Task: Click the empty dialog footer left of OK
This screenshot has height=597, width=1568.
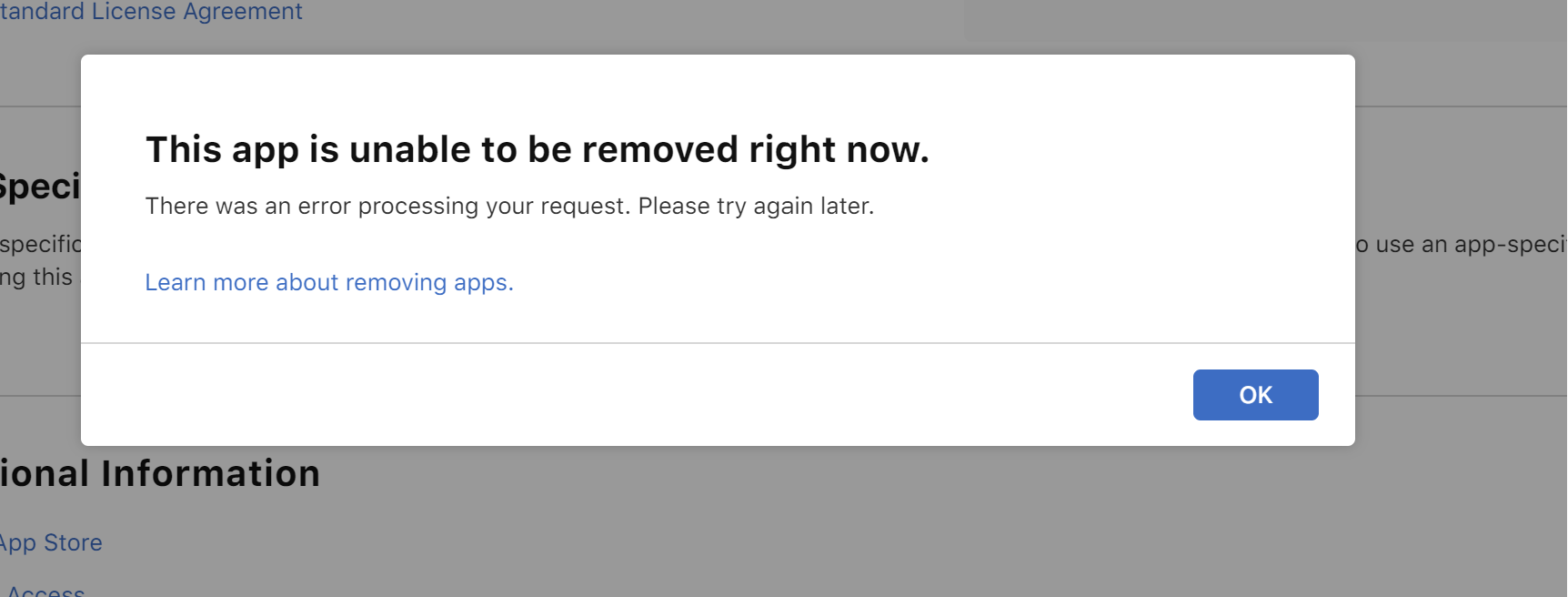Action: click(637, 395)
